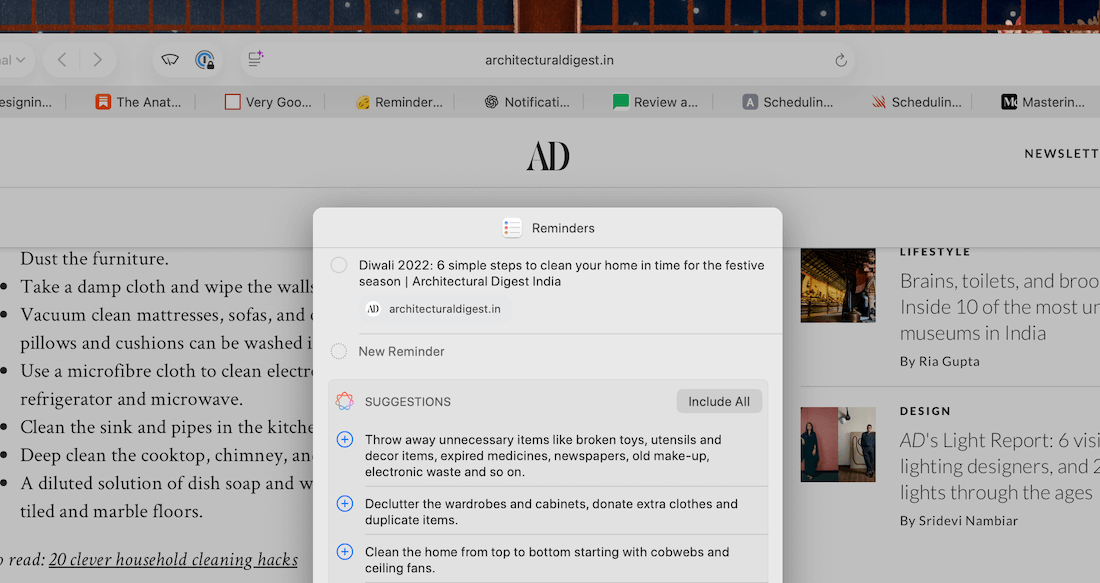The height and width of the screenshot is (583, 1100).
Task: Switch to the 'Reminder...' tab
Action: click(399, 102)
